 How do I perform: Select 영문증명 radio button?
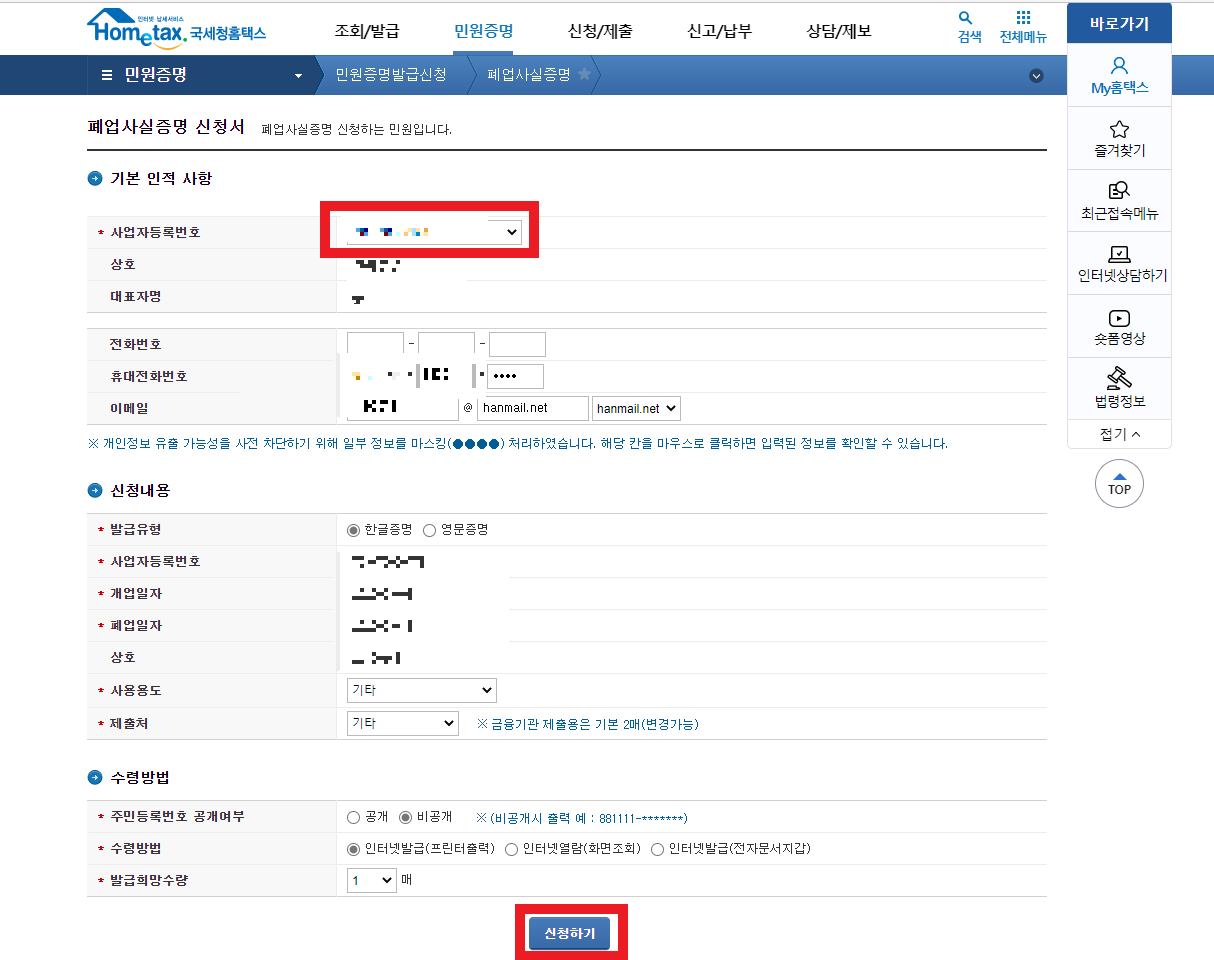430,530
